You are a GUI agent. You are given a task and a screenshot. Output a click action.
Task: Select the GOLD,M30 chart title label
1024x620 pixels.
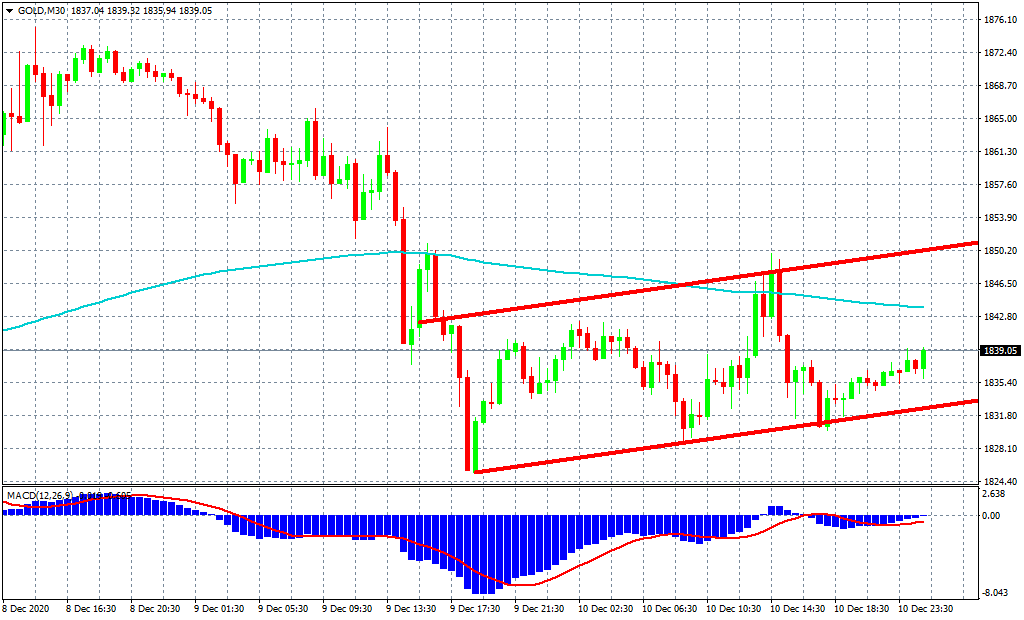40,9
